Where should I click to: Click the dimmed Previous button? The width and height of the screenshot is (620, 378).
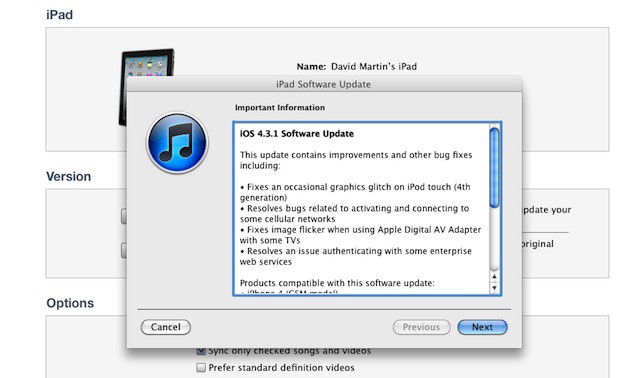(x=422, y=327)
